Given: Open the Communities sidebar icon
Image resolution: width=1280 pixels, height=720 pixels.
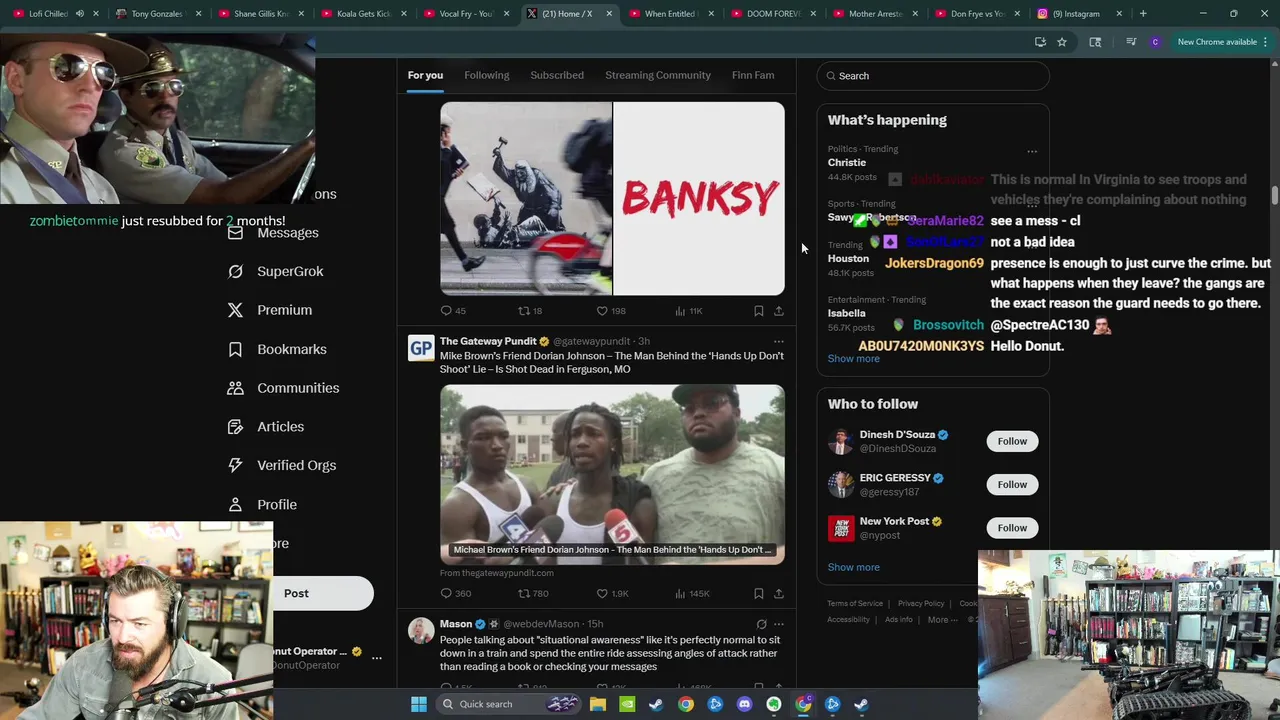Looking at the screenshot, I should click(x=235, y=388).
